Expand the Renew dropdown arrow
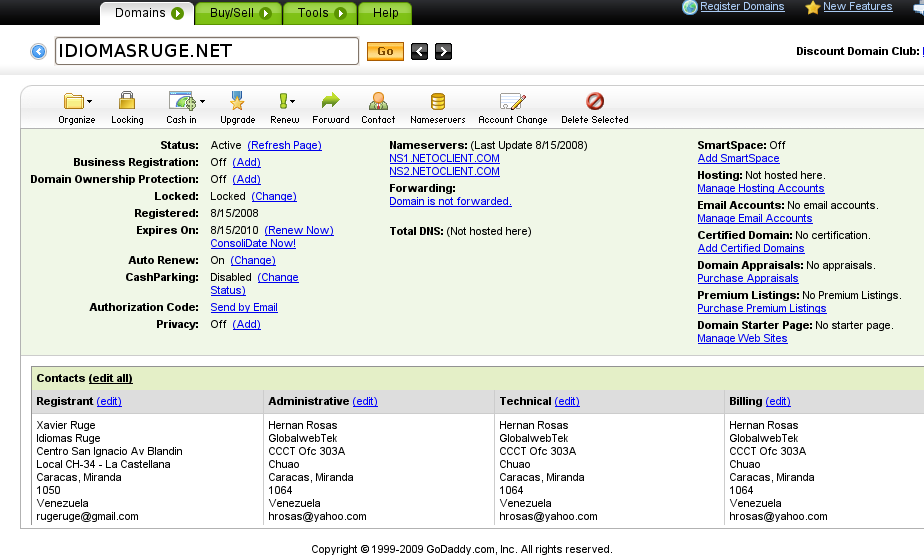 pyautogui.click(x=292, y=101)
